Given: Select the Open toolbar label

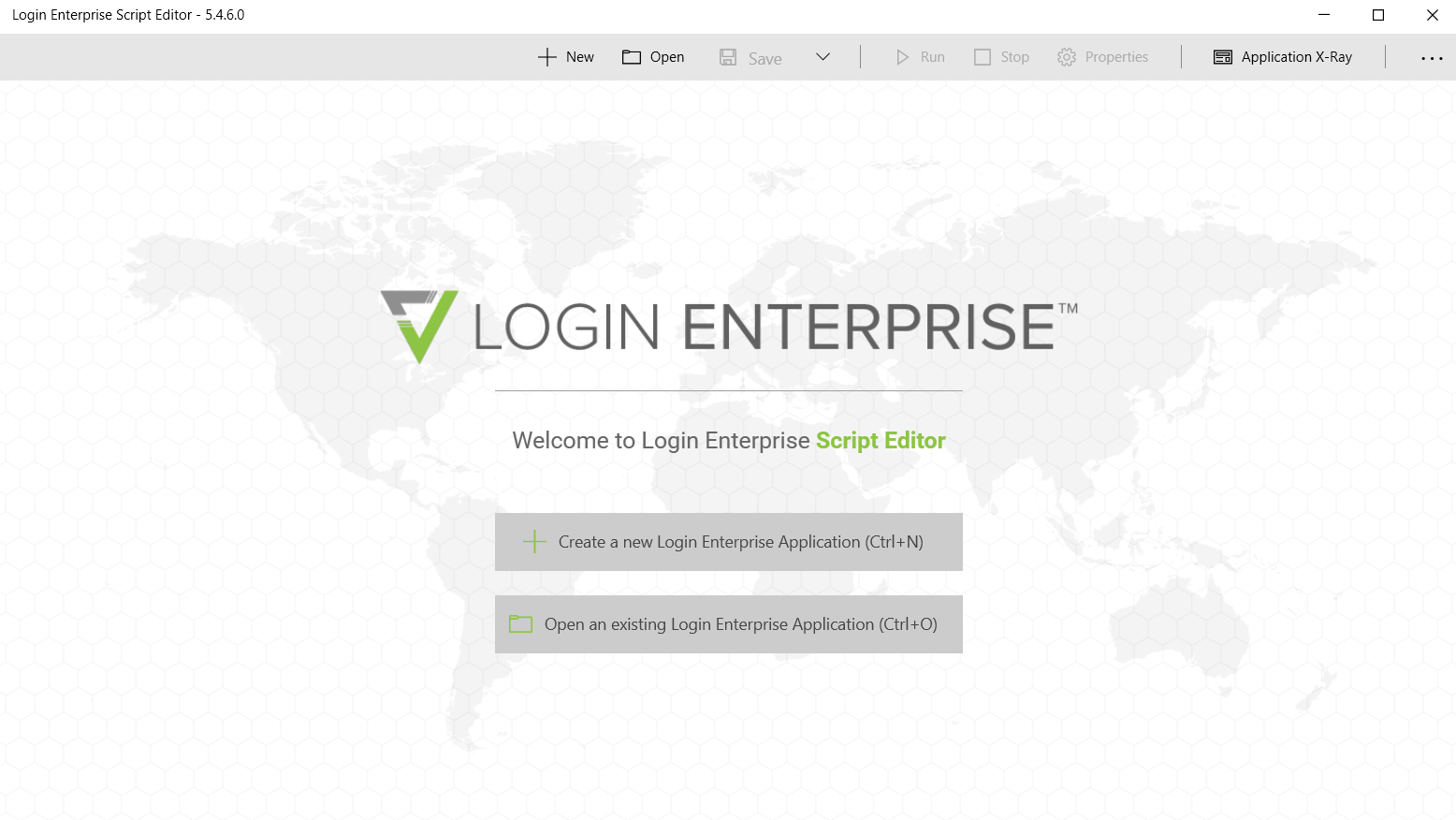Looking at the screenshot, I should [667, 57].
